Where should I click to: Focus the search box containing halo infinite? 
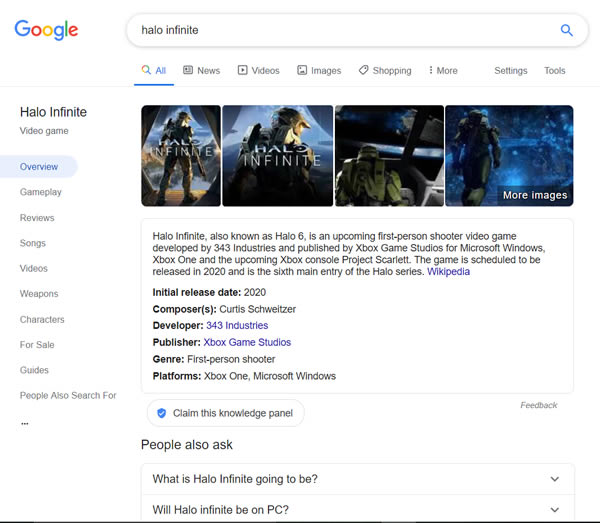pyautogui.click(x=357, y=30)
